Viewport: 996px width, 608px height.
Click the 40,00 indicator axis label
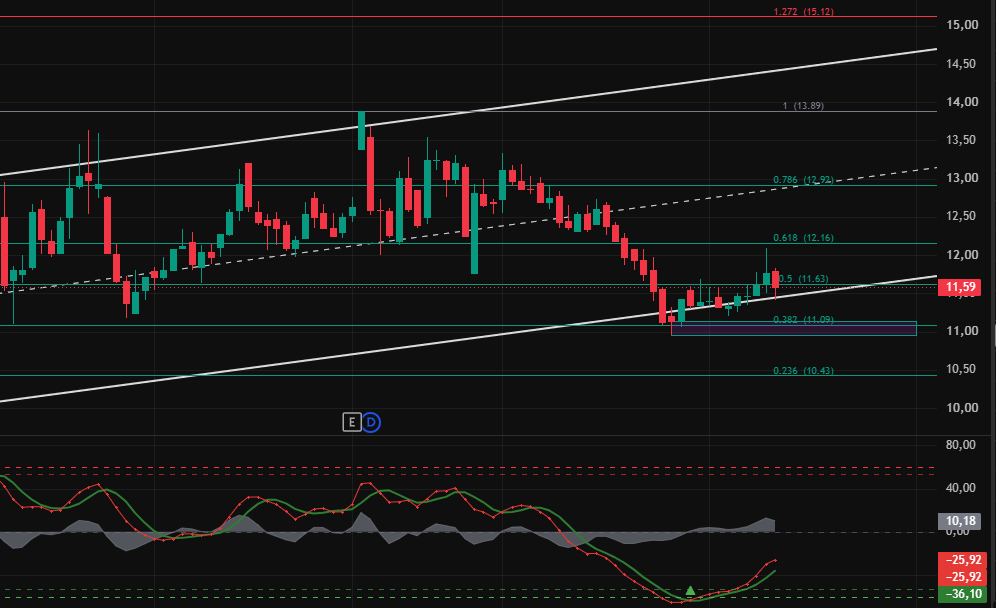click(x=960, y=488)
